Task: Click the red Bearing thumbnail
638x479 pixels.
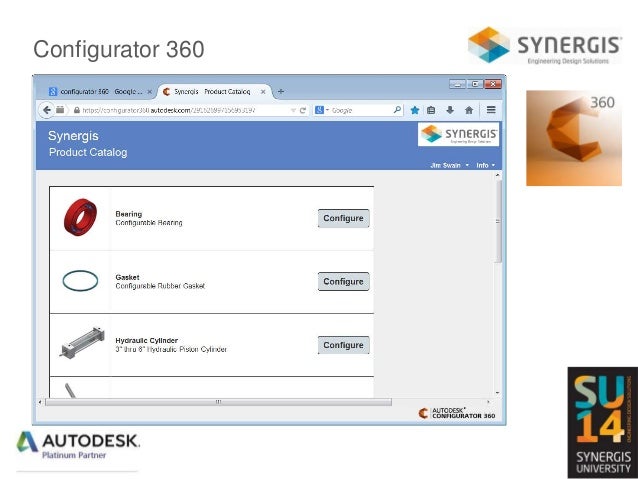Action: click(x=81, y=217)
